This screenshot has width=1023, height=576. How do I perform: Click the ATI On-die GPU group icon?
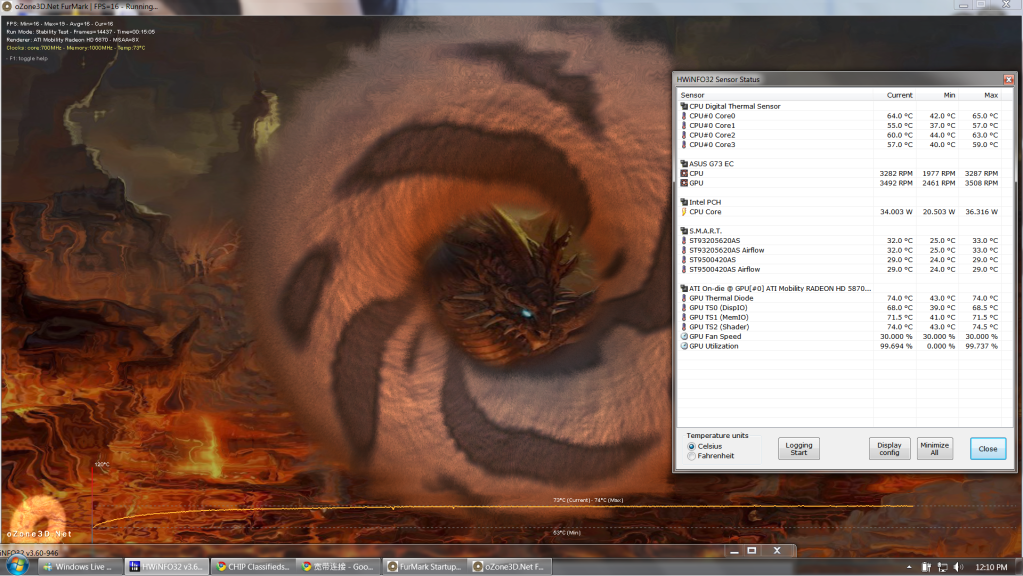[x=684, y=288]
